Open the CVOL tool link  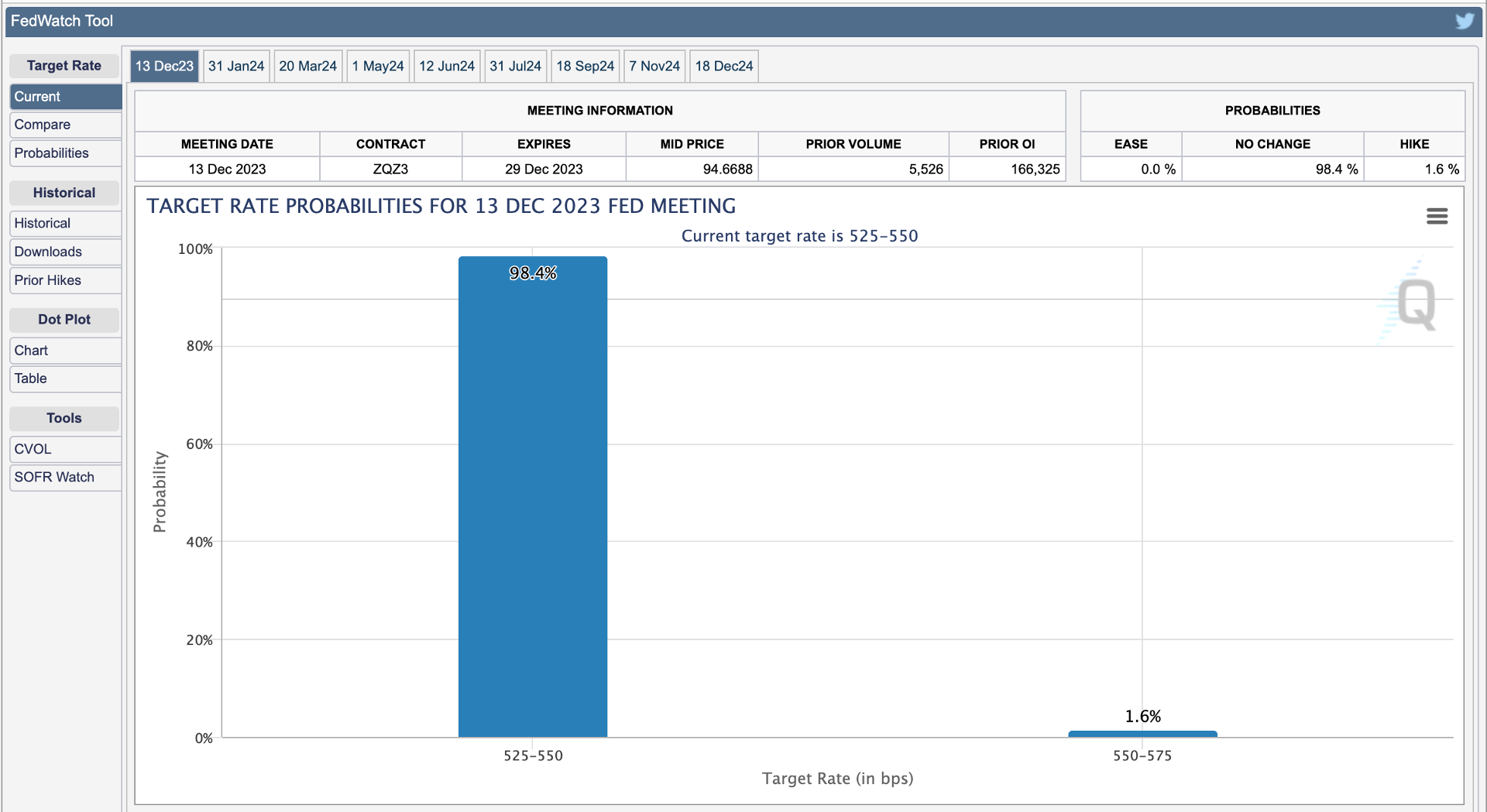pos(65,449)
